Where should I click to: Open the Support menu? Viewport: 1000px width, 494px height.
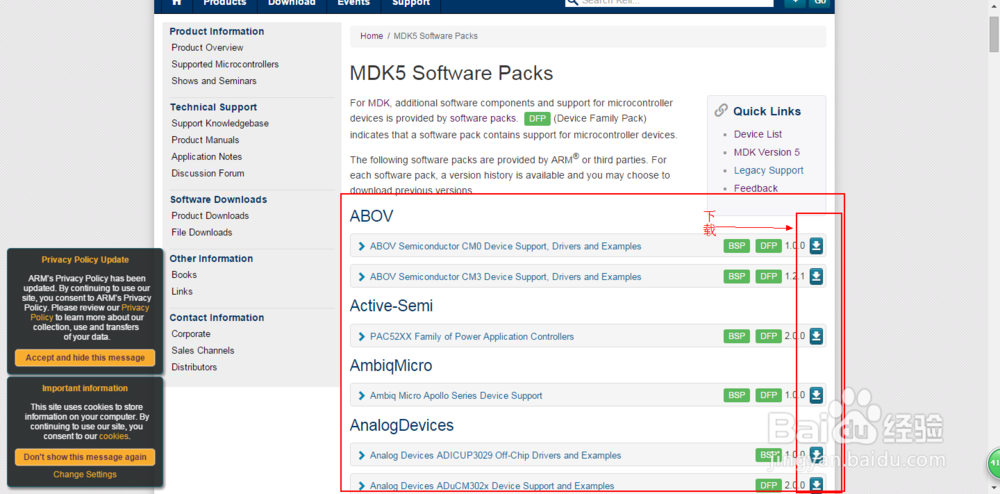[411, 3]
